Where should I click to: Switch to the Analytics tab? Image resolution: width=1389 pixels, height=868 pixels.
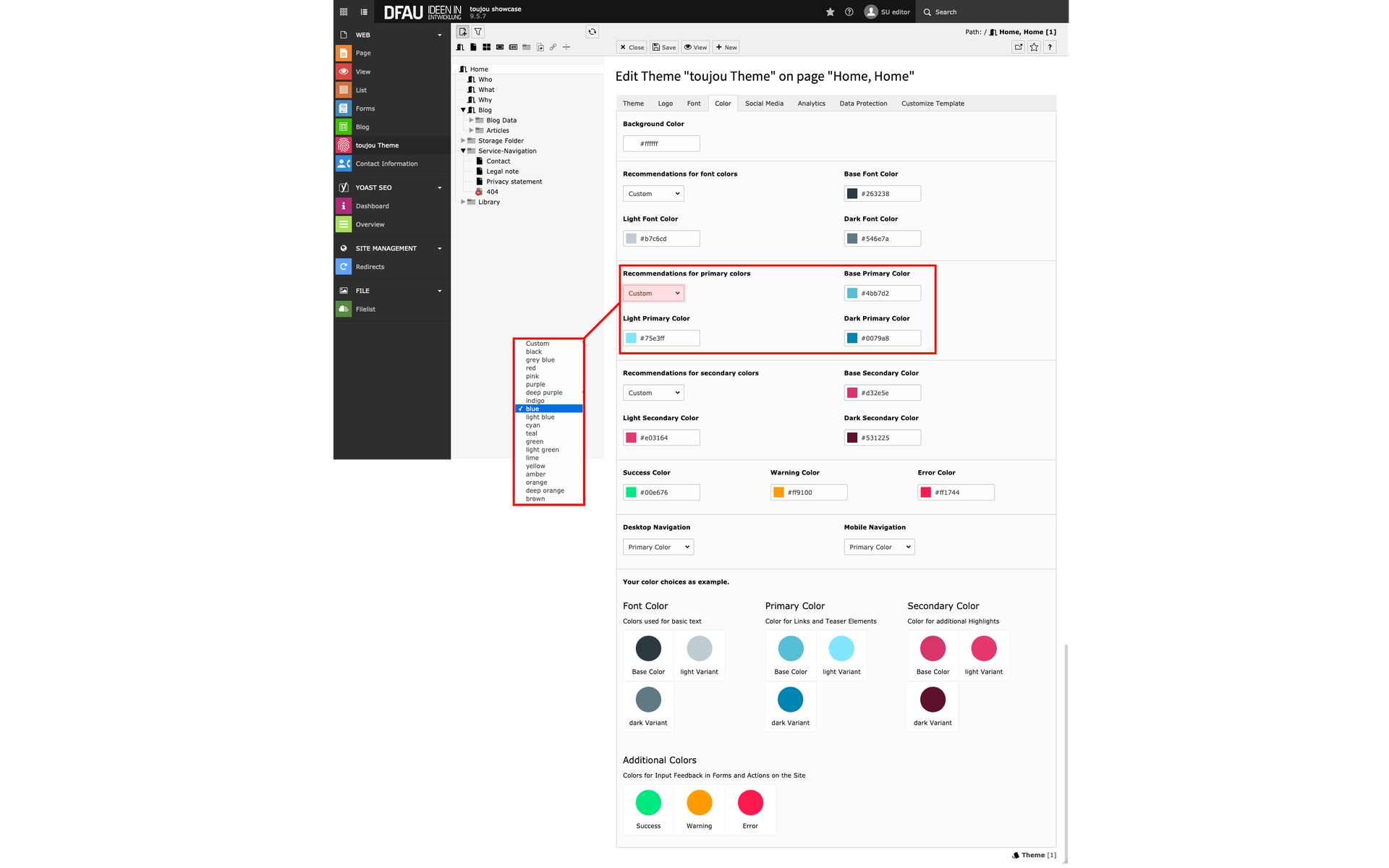pyautogui.click(x=811, y=103)
